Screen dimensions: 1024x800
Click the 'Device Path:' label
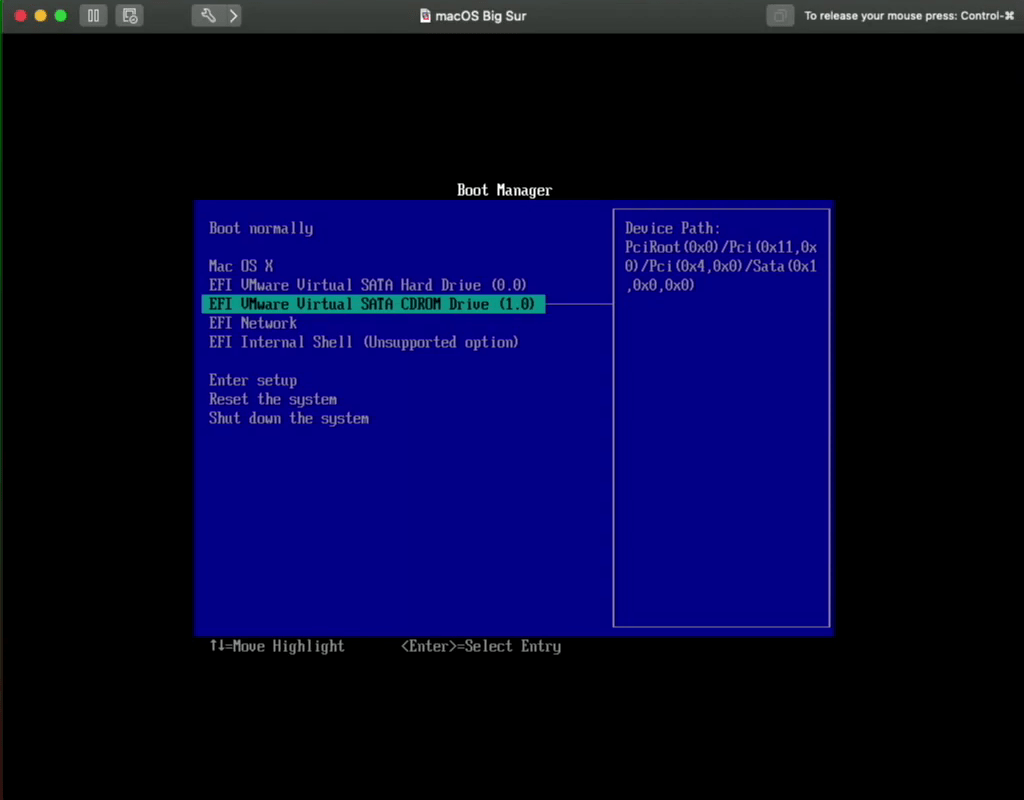[673, 229]
